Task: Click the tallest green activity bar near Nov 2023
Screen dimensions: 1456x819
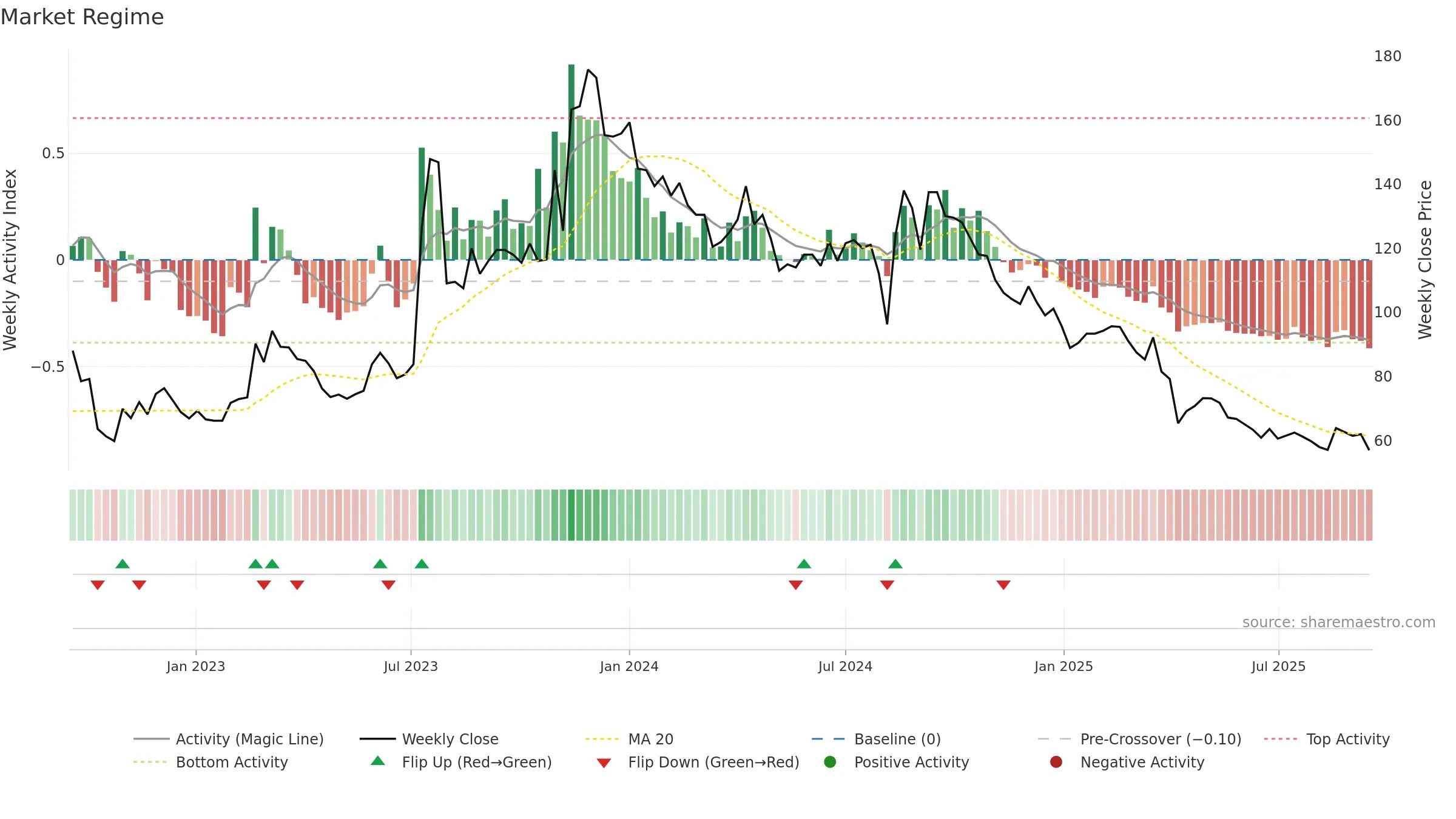Action: click(571, 162)
